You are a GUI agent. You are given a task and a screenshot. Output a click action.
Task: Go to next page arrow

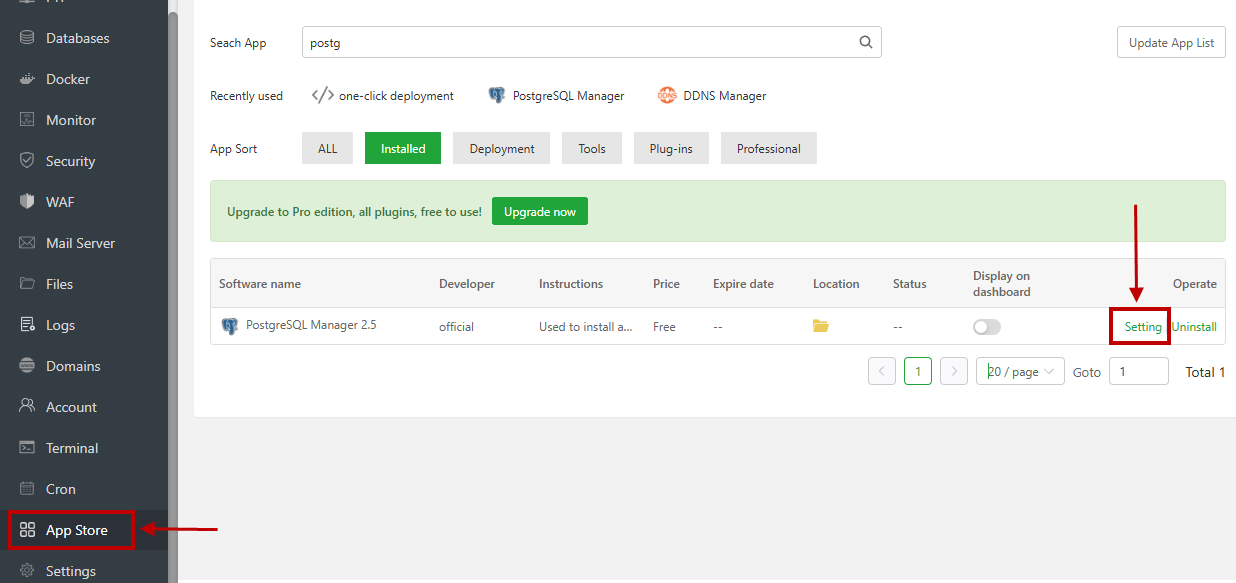click(x=954, y=371)
